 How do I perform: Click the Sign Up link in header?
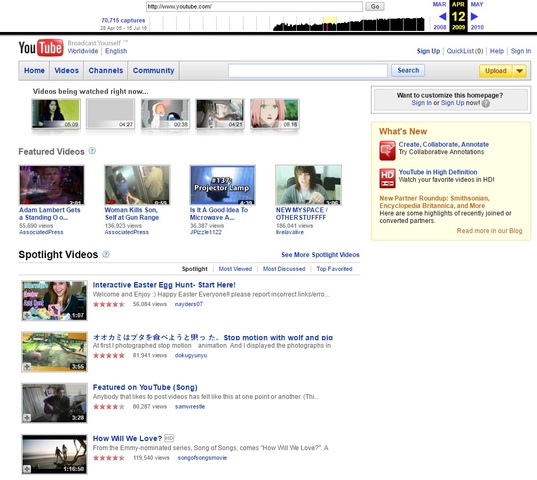(428, 51)
